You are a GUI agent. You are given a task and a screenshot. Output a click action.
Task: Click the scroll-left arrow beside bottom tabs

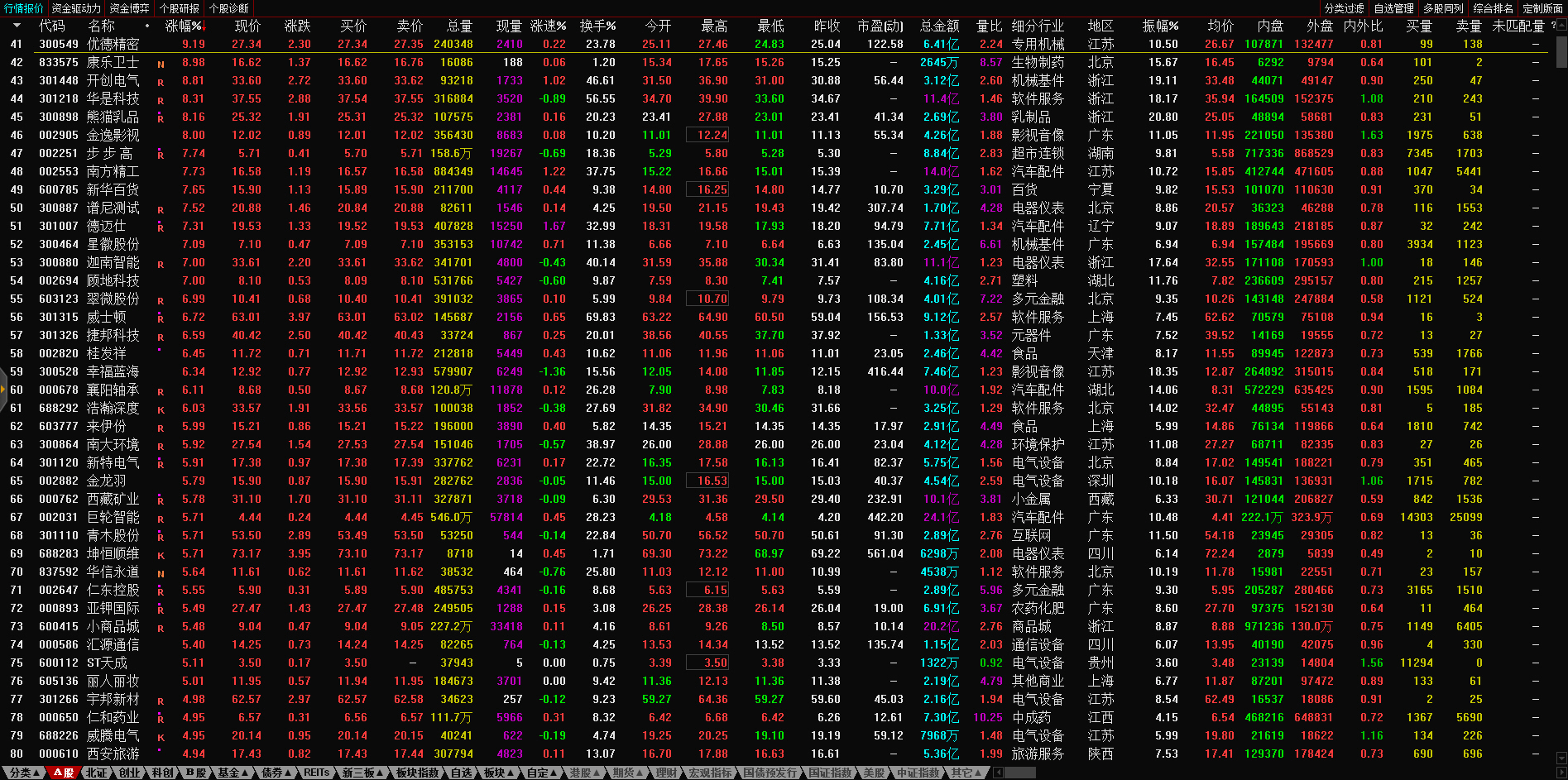(998, 773)
